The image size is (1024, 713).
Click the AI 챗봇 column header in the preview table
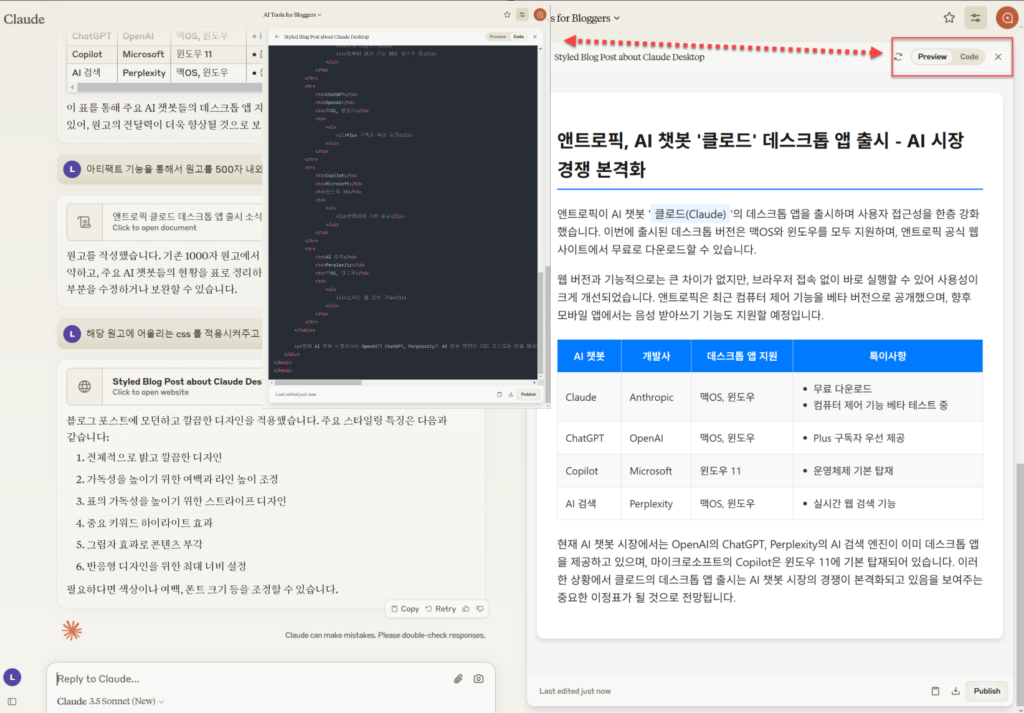(x=589, y=356)
